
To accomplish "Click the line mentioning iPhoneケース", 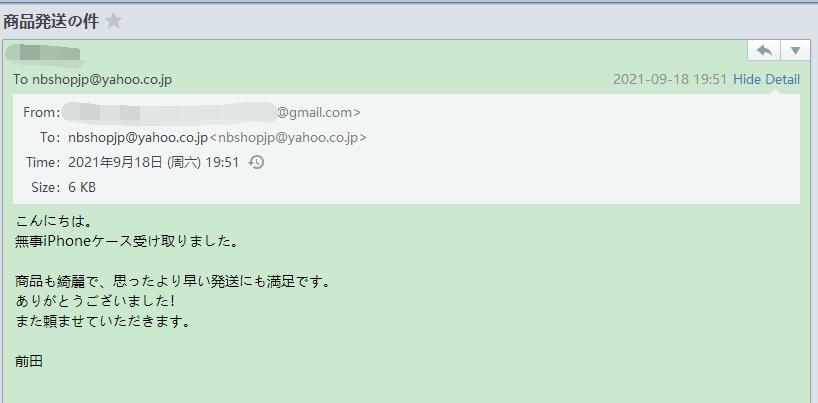I will click(127, 242).
